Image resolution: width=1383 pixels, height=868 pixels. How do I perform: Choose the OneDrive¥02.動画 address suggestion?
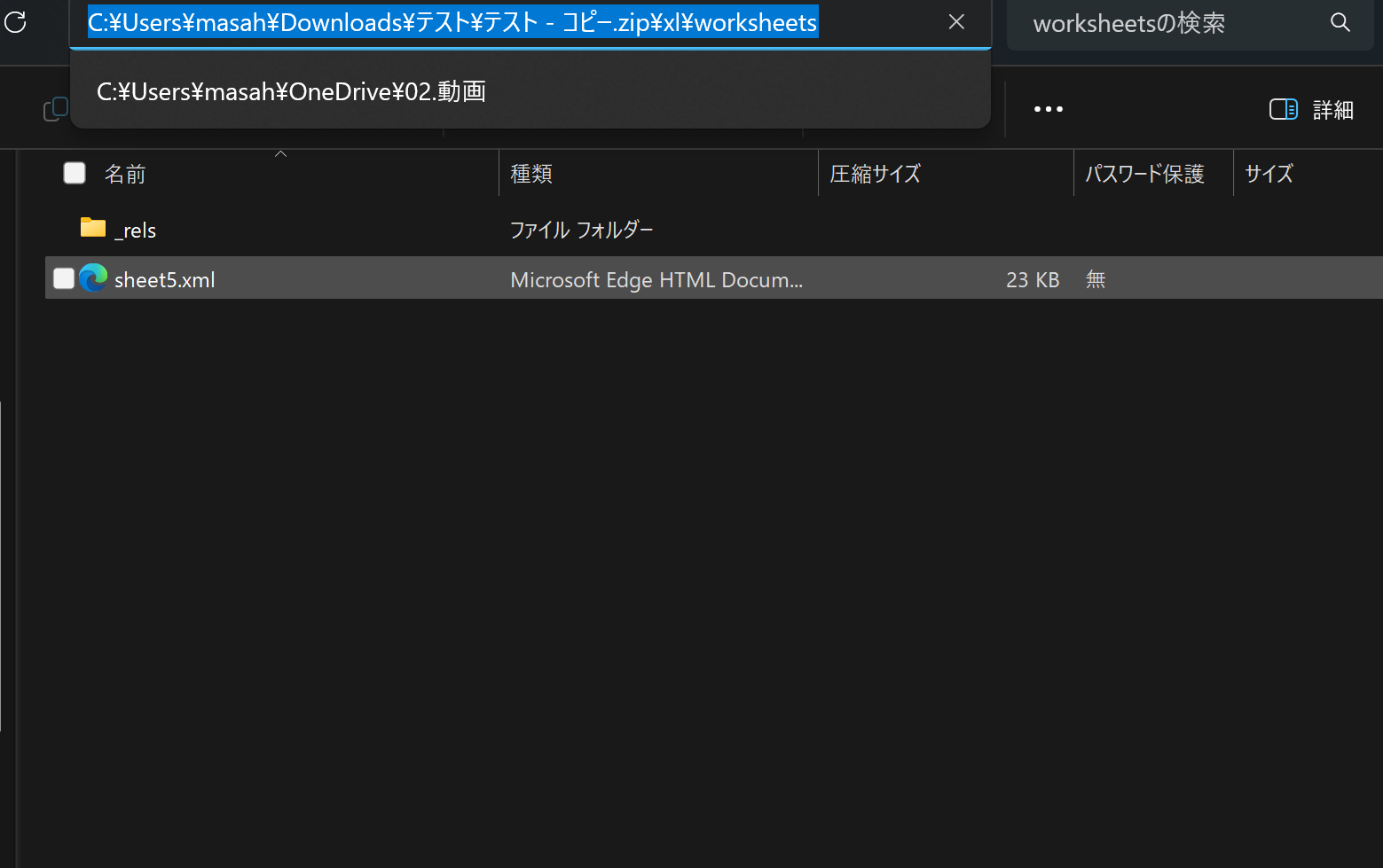291,92
